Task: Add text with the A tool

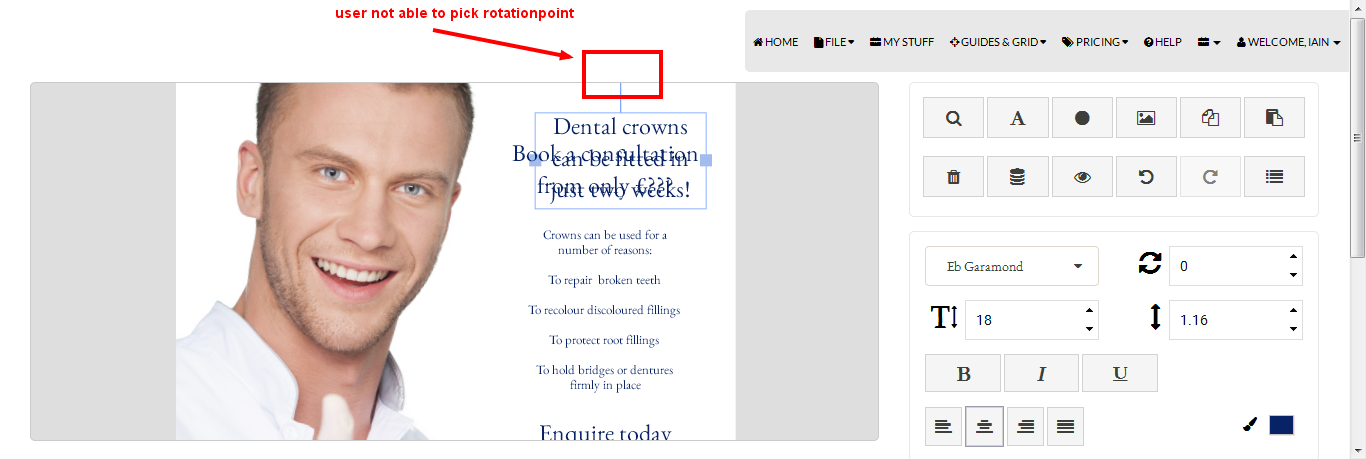Action: point(1017,118)
